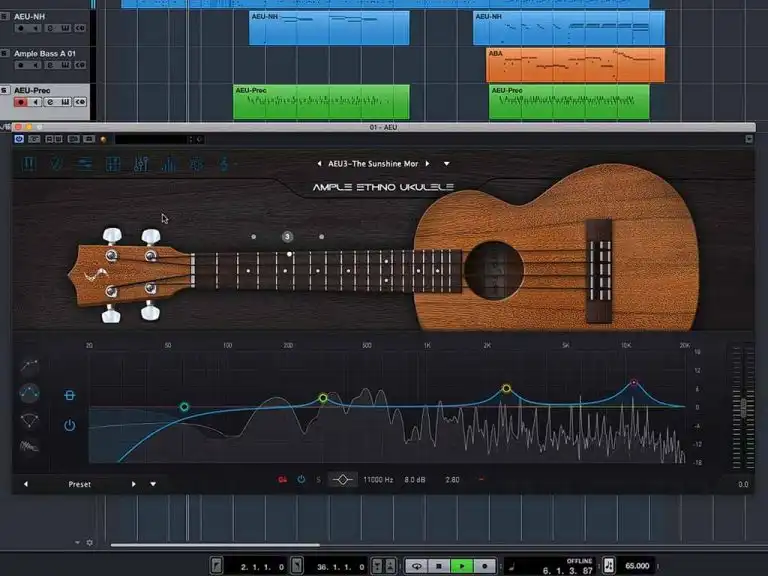Image resolution: width=768 pixels, height=576 pixels.
Task: Open the settings gear panel icon
Action: pos(197,164)
